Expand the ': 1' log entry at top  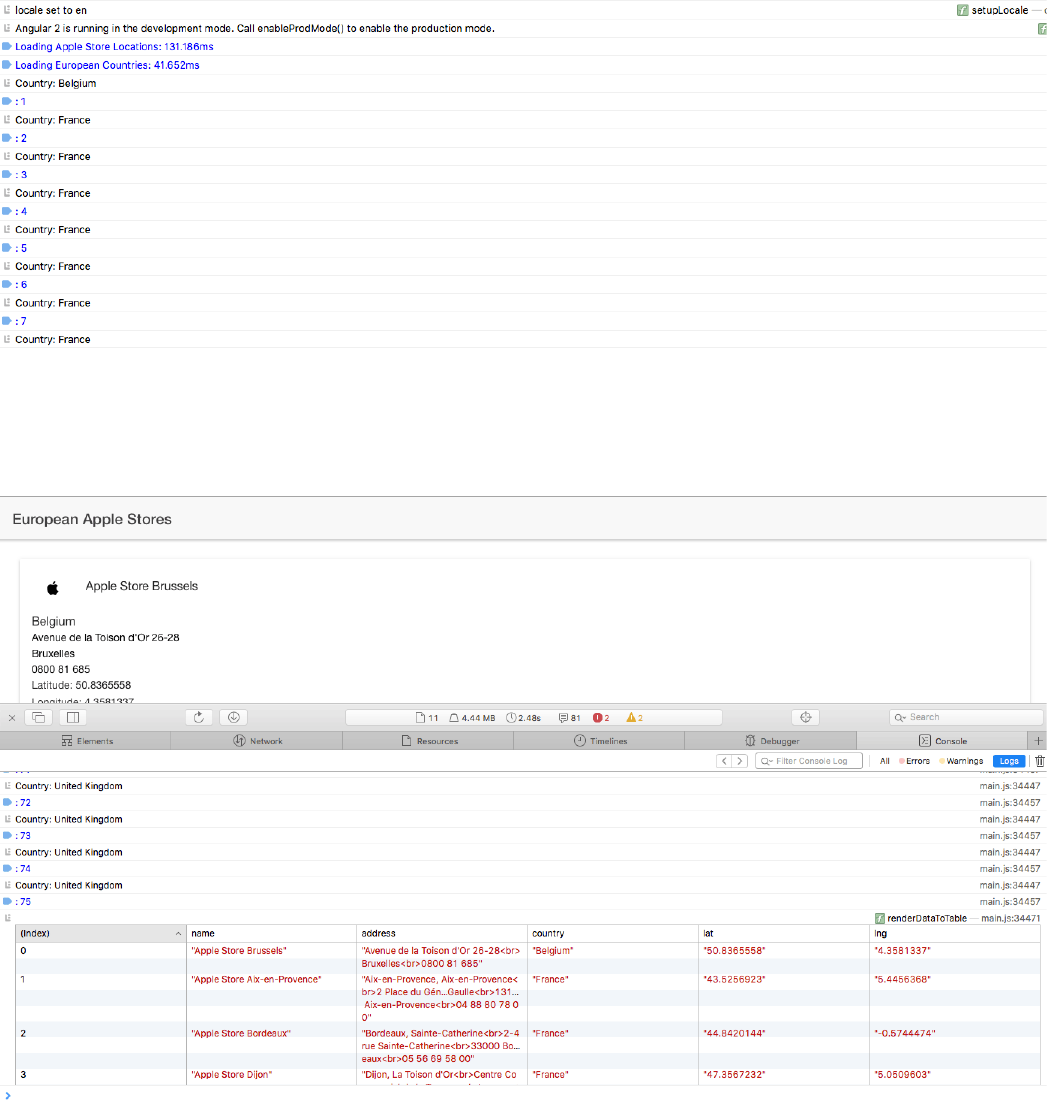point(7,101)
